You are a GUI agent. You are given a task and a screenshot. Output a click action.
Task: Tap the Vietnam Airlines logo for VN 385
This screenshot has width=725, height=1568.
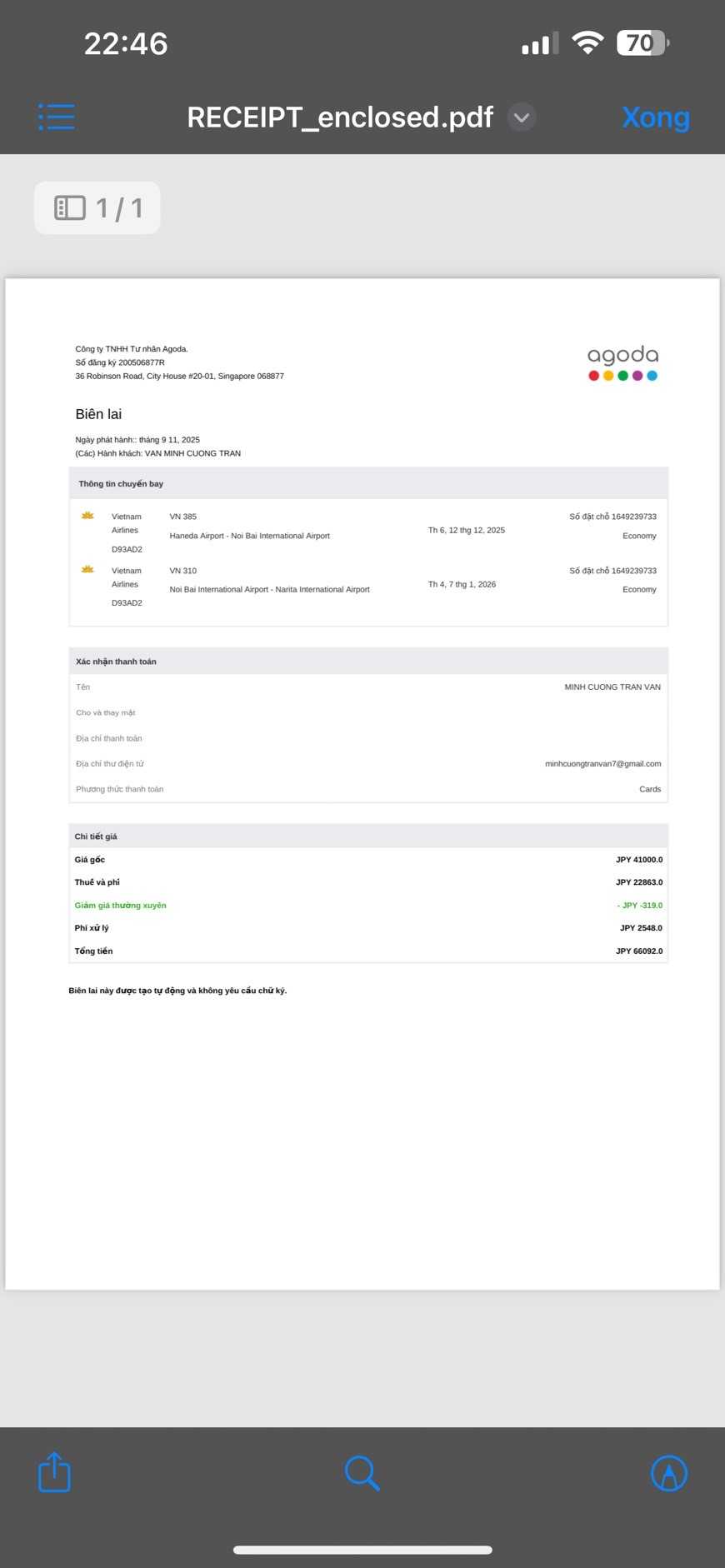[x=87, y=516]
